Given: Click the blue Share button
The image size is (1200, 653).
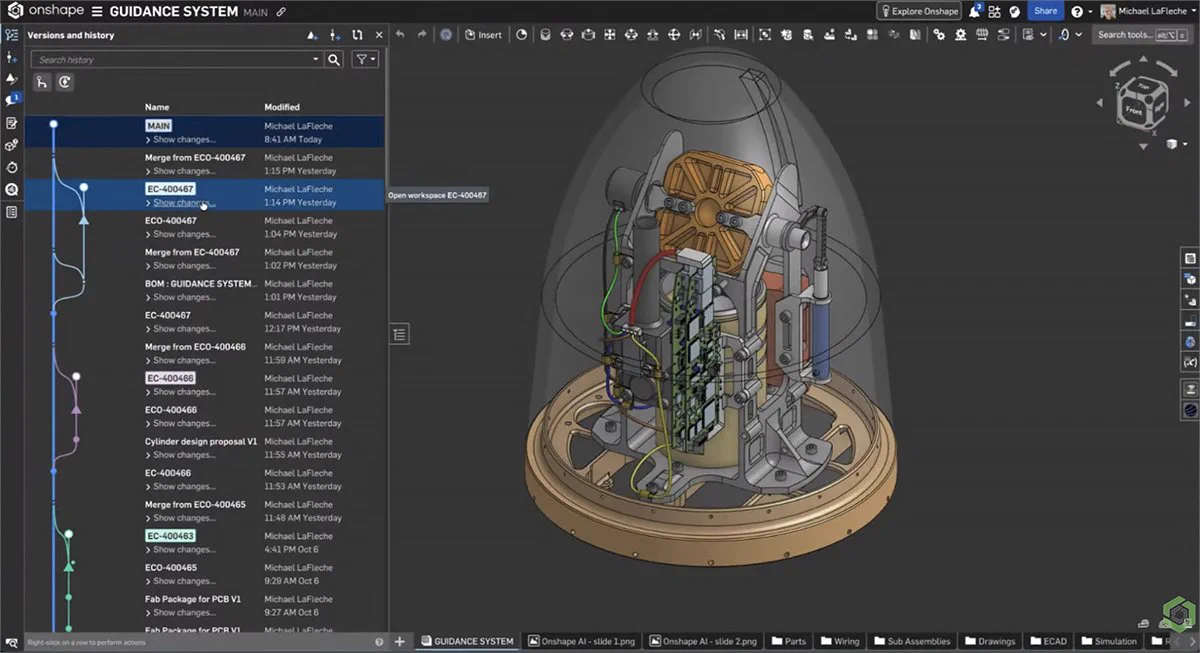Looking at the screenshot, I should (1045, 11).
